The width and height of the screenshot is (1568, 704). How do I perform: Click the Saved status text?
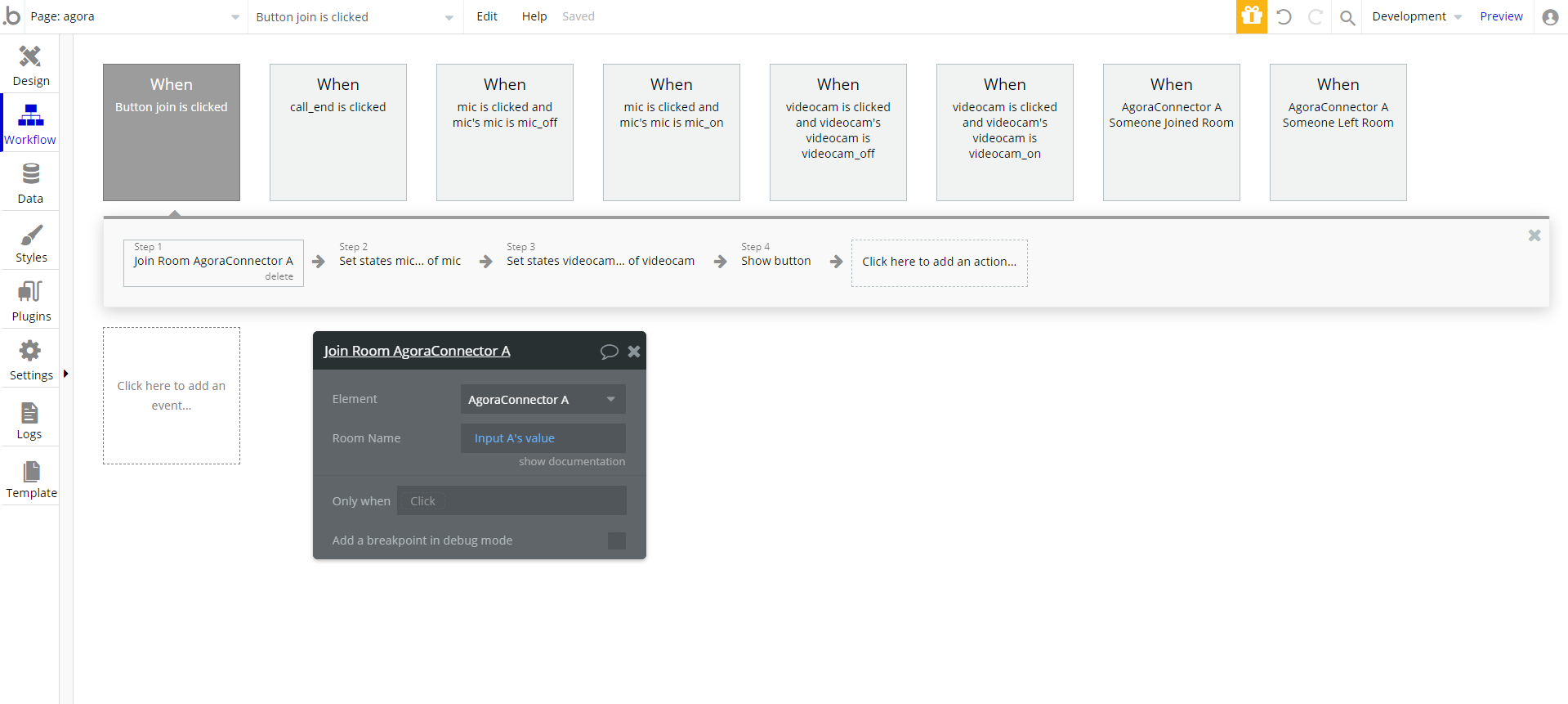(579, 16)
